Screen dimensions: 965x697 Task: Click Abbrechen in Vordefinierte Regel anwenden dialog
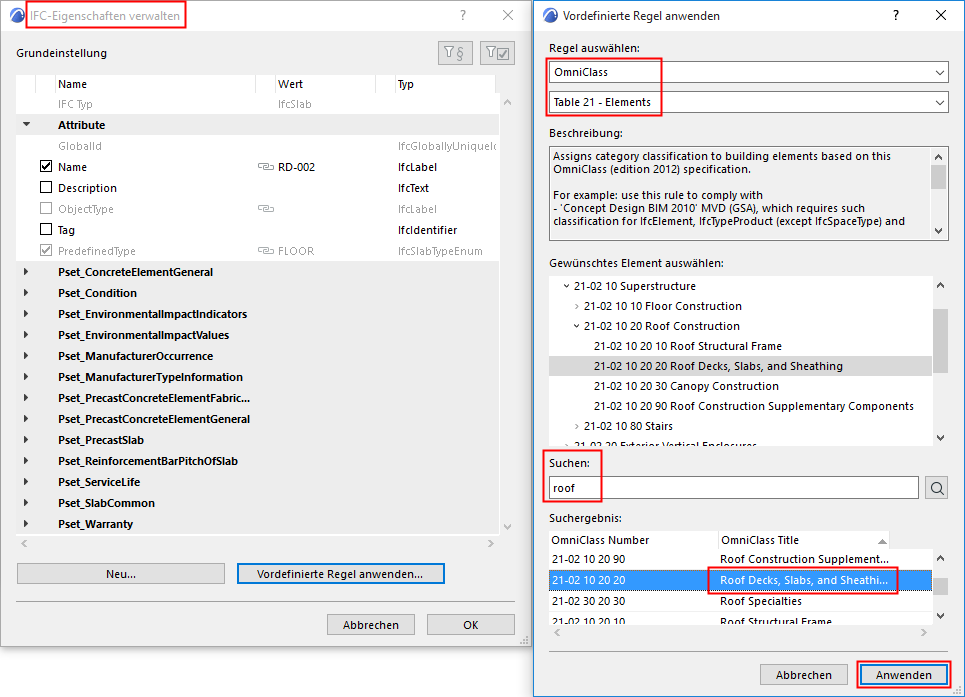point(804,675)
